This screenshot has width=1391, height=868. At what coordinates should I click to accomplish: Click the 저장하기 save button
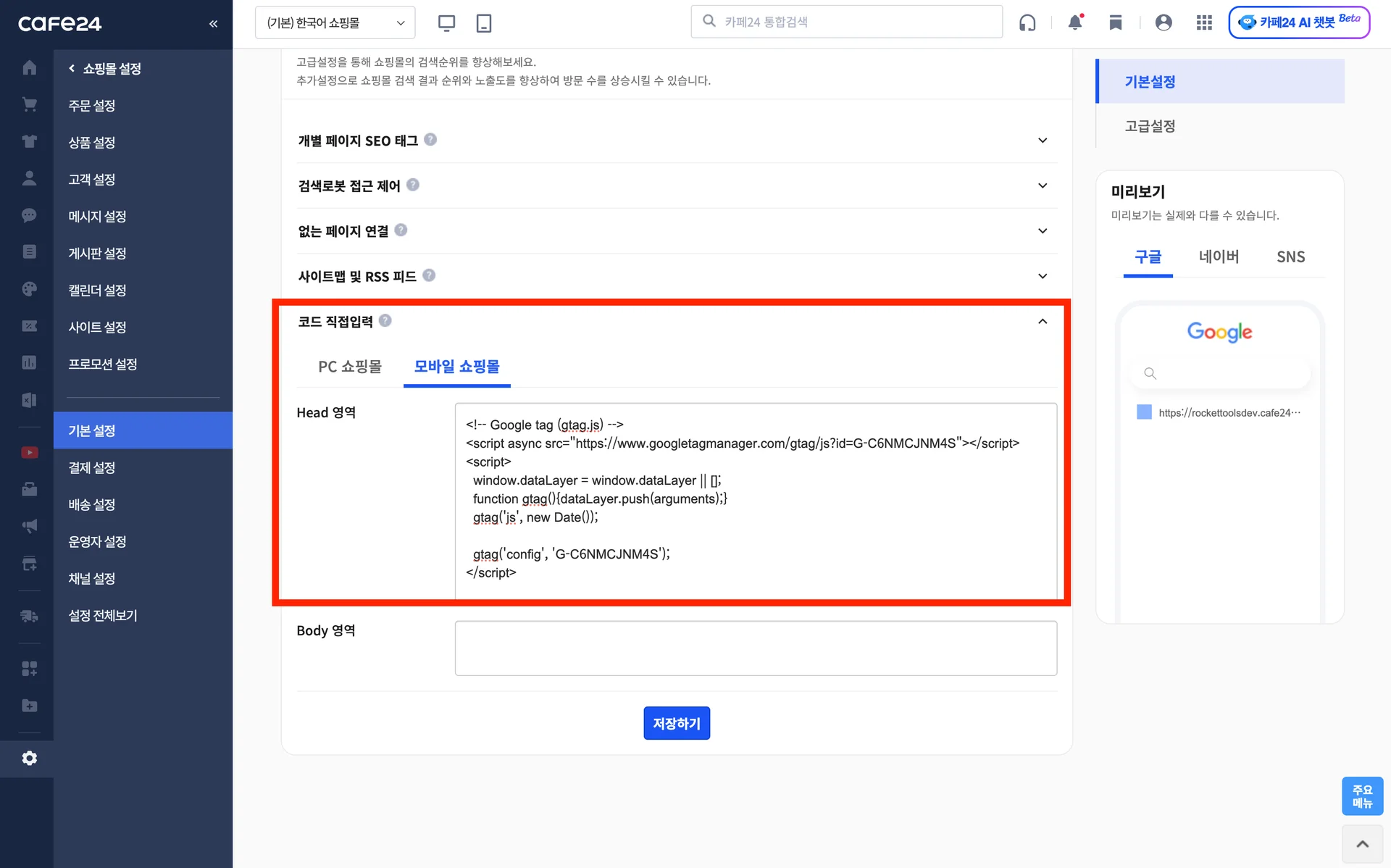coord(676,722)
